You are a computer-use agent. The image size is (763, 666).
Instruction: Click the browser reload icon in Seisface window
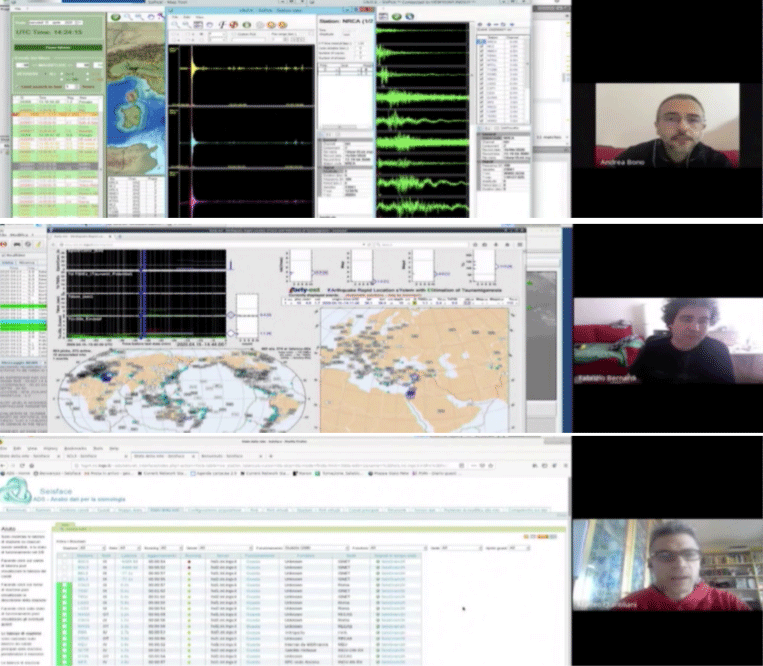[x=22, y=466]
